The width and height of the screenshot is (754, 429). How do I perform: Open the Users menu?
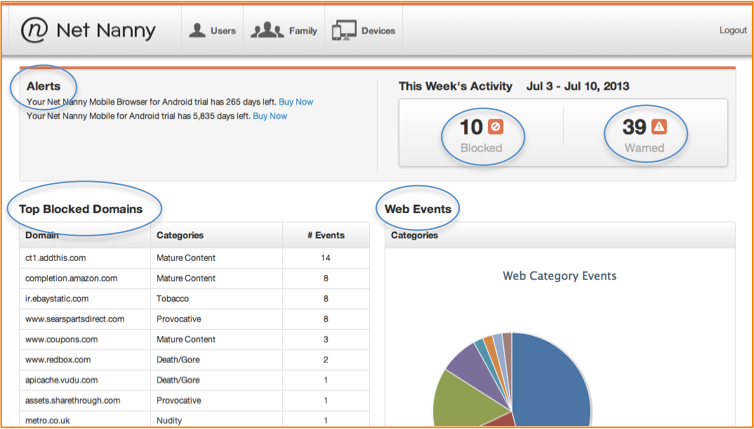(212, 30)
